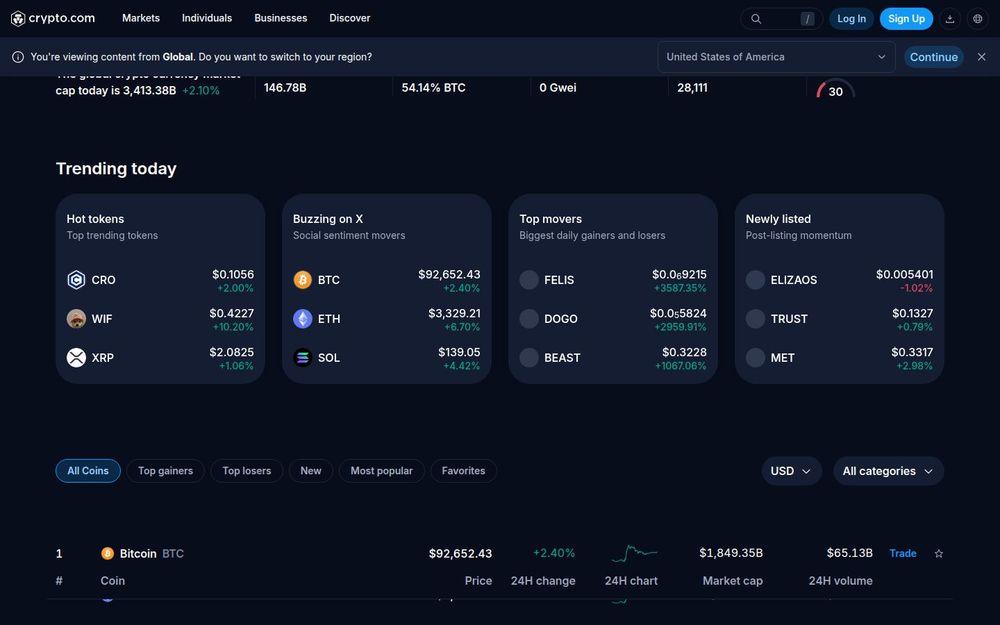The width and height of the screenshot is (1000, 625).
Task: Click the search input field
Action: click(x=781, y=19)
